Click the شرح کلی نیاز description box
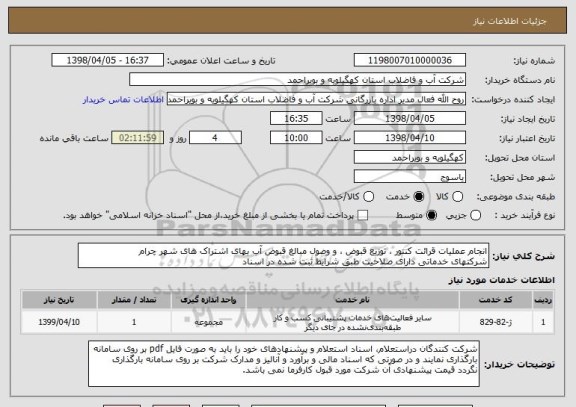 283,256
